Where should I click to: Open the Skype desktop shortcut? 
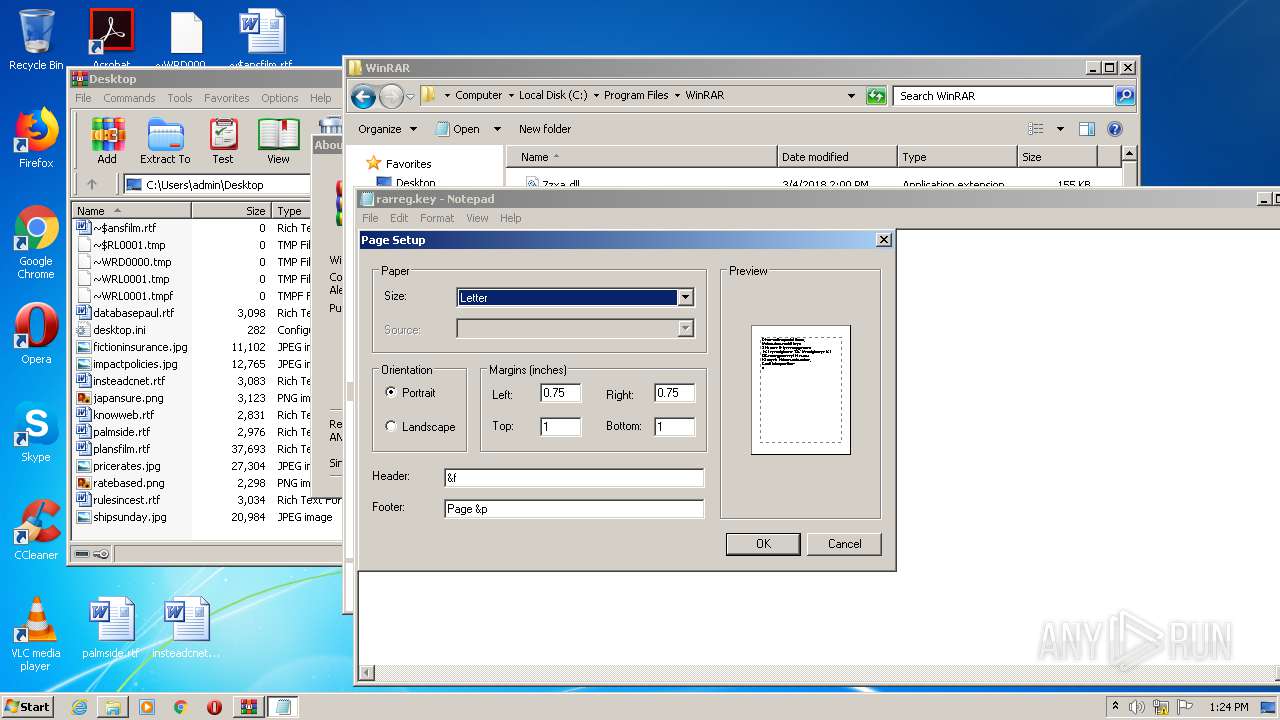[x=36, y=432]
